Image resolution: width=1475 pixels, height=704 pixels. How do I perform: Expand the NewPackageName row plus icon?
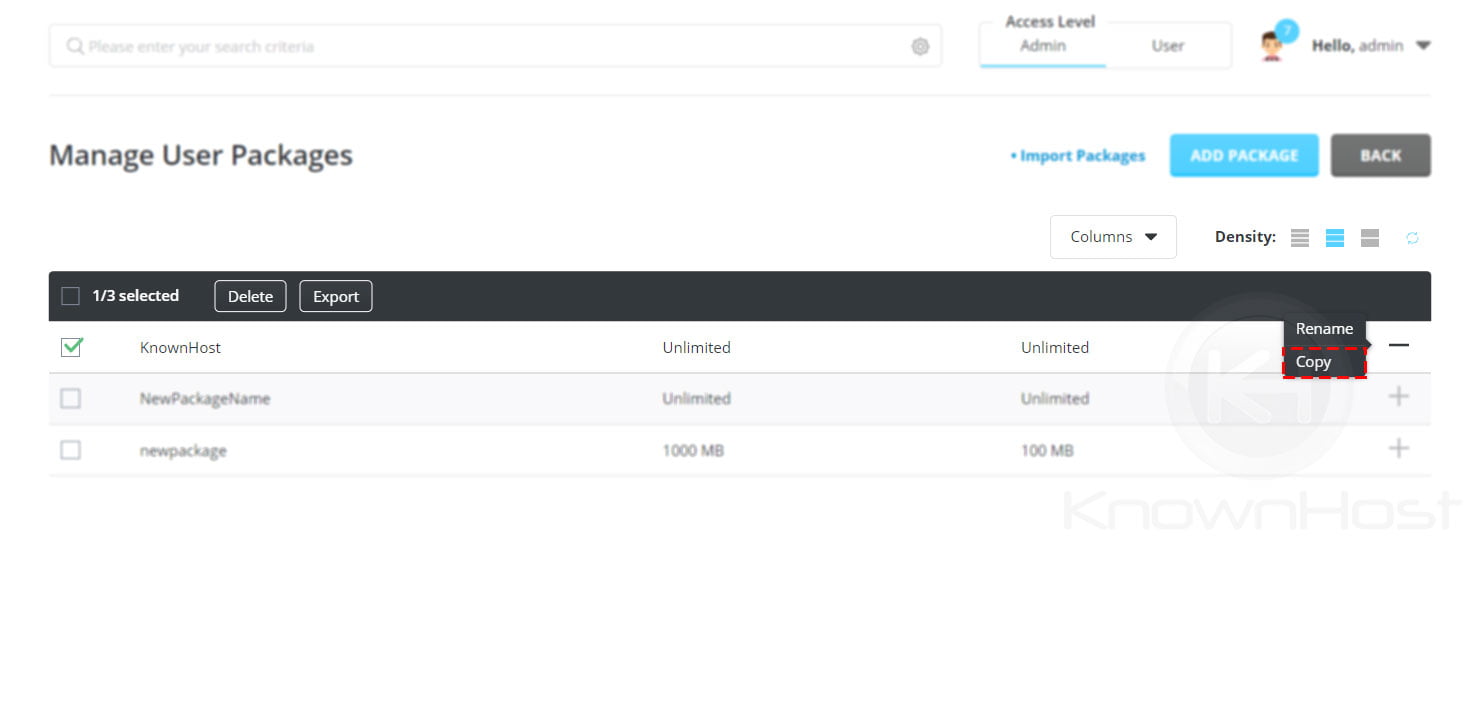[1399, 397]
